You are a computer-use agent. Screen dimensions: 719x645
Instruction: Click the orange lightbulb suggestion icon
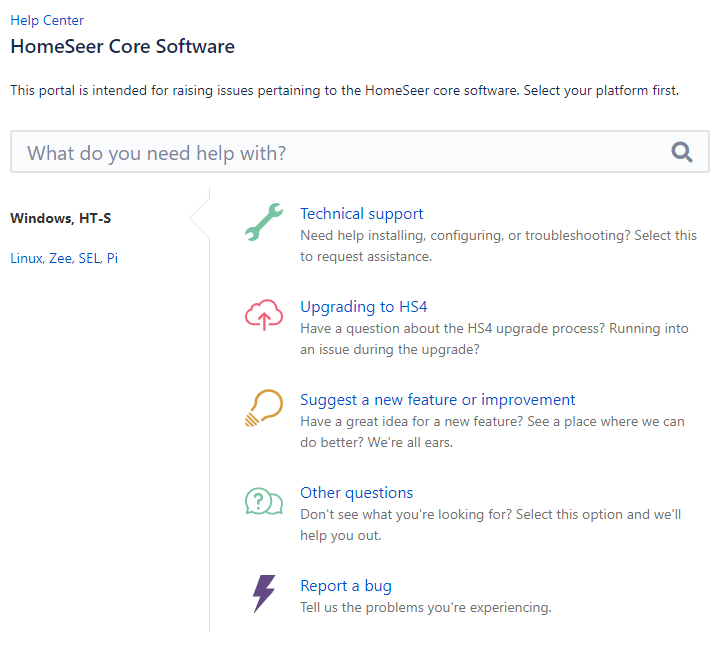click(x=264, y=409)
